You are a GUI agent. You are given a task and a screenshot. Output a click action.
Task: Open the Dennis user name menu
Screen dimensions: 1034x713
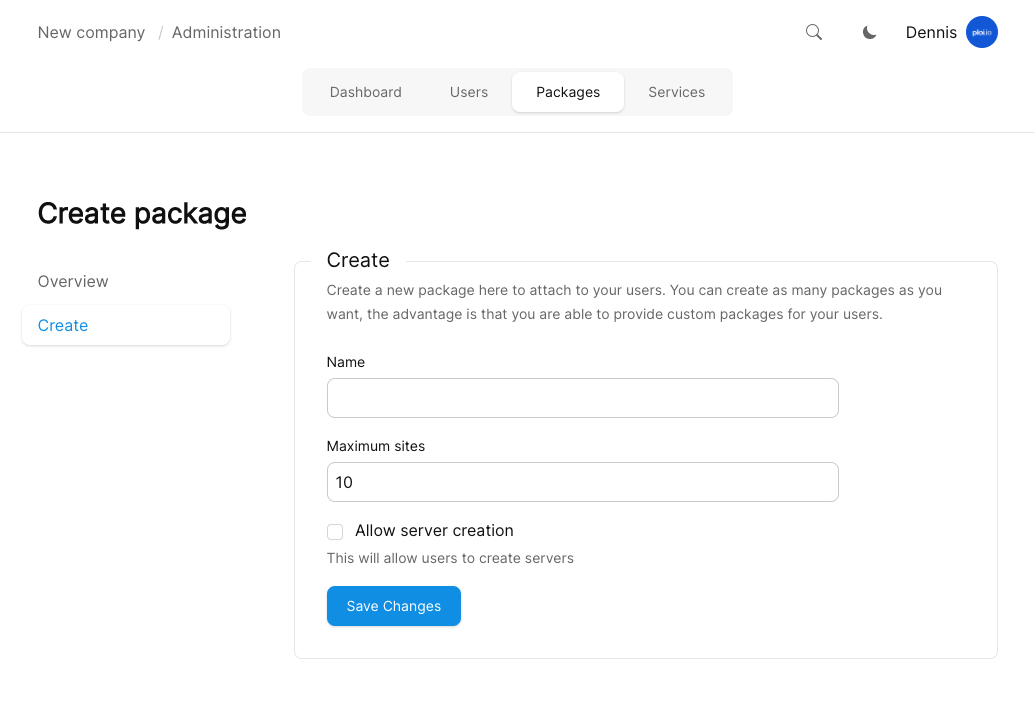tap(930, 32)
